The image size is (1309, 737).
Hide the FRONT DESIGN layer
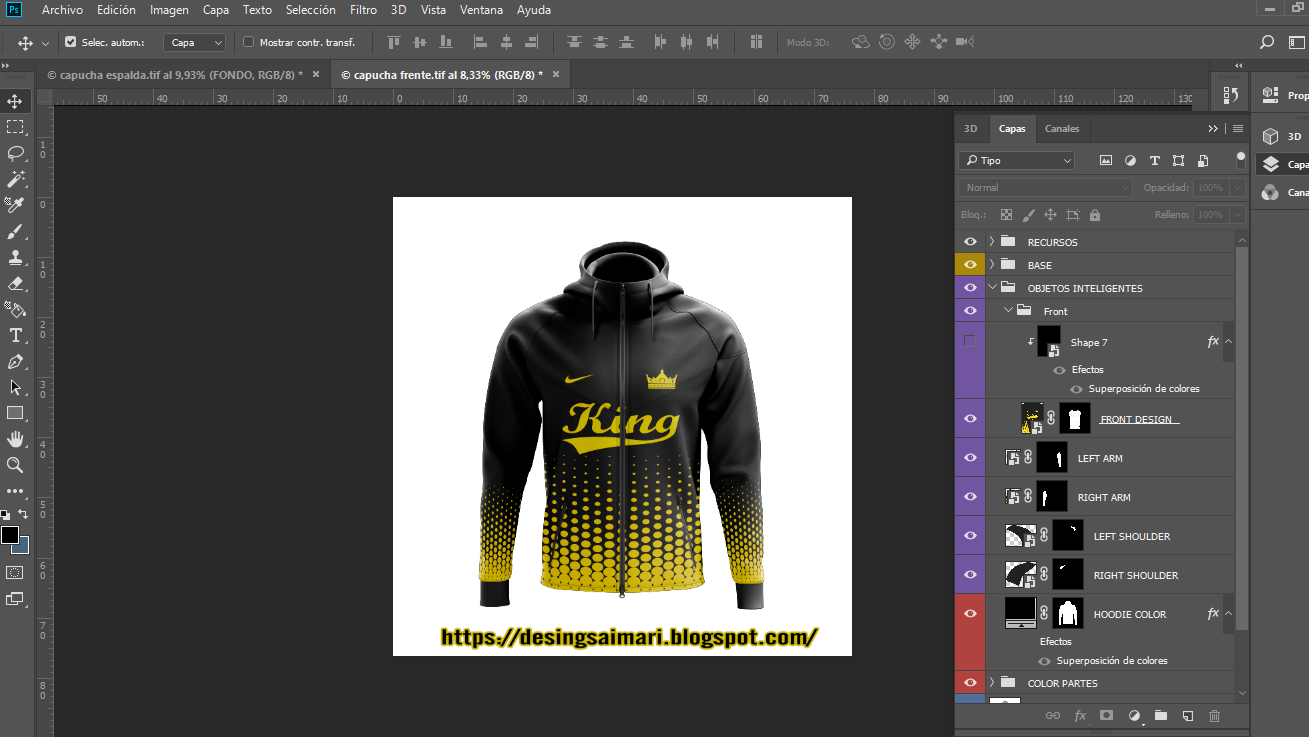pyautogui.click(x=970, y=419)
